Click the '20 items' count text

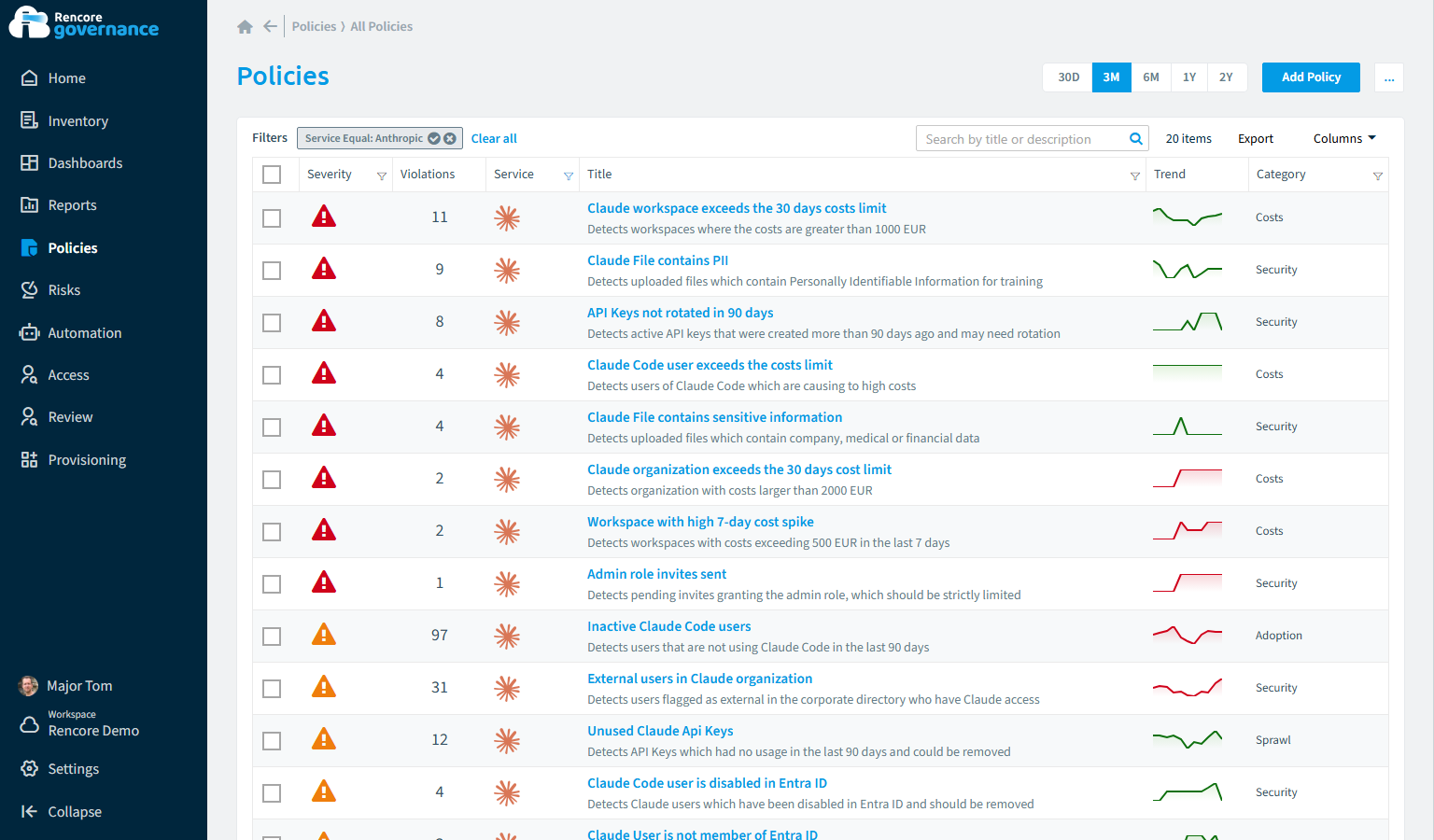(x=1188, y=138)
